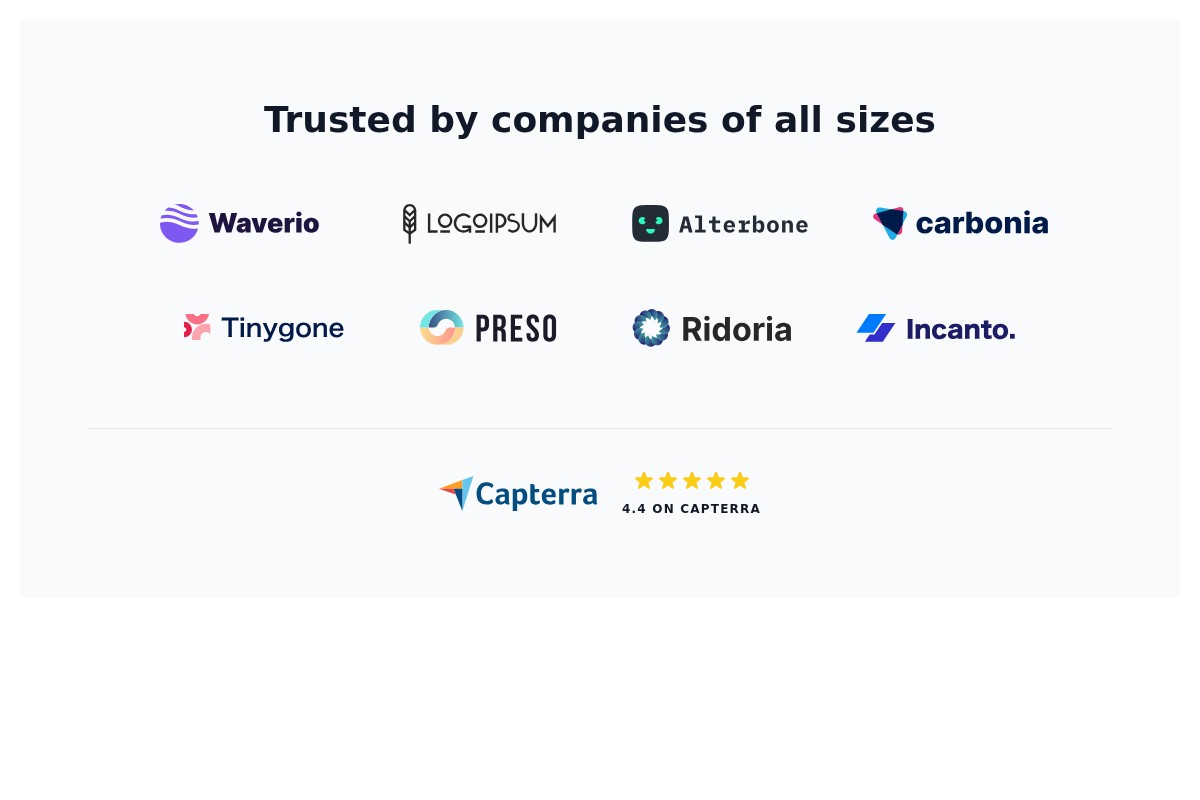
Task: Click the Logoipsum wheat stalk icon
Action: tap(409, 223)
